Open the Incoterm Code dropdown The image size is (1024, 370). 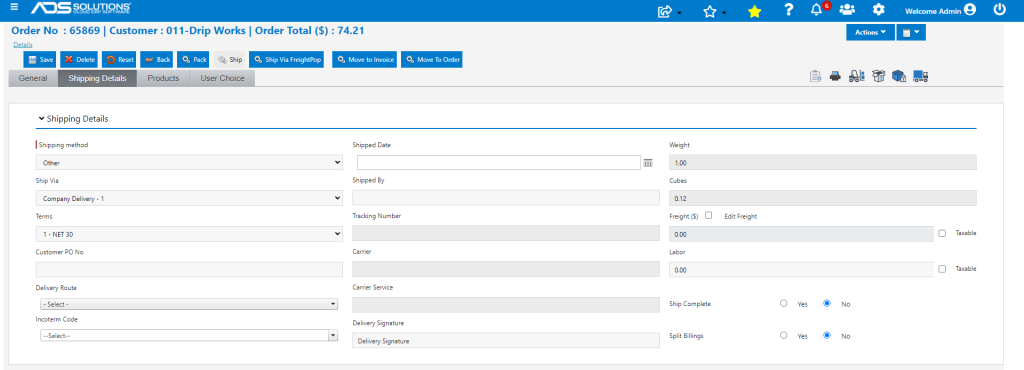tap(189, 335)
